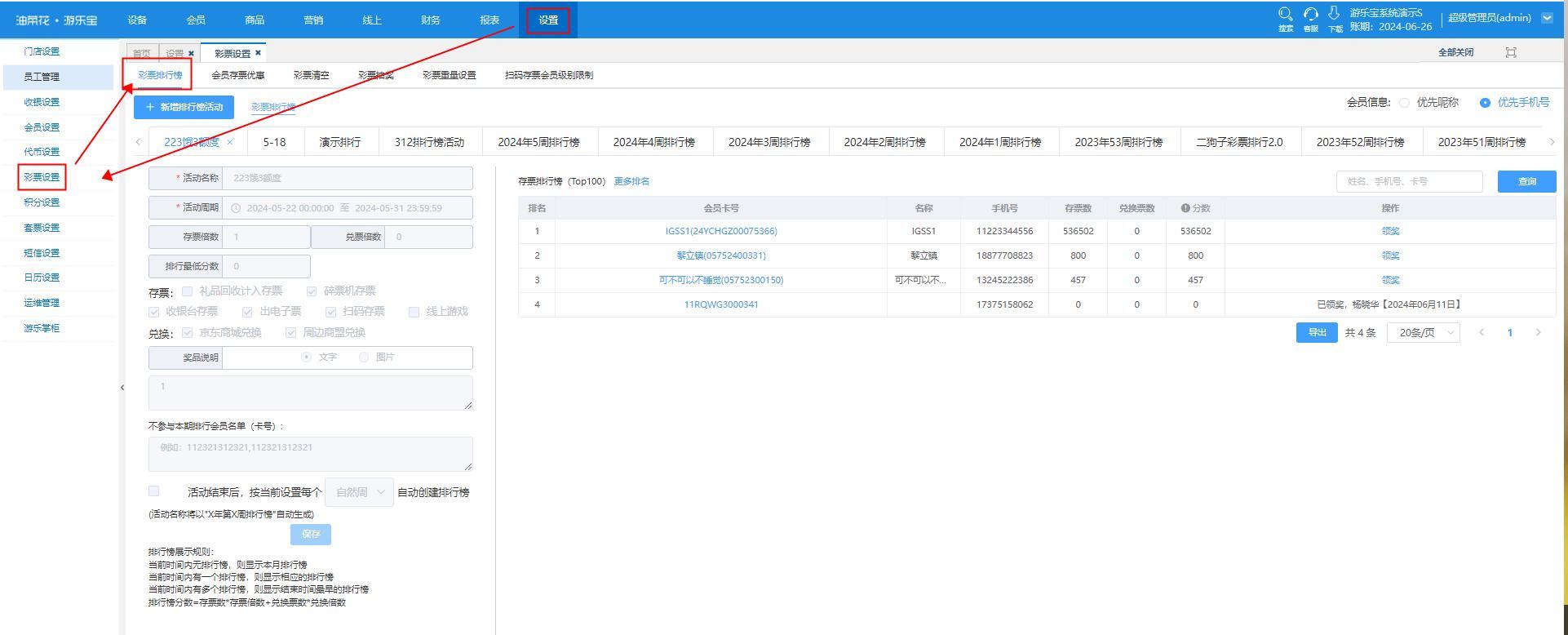This screenshot has height=635, width=1568.
Task: Click the 存票倍数 input field
Action: click(266, 237)
